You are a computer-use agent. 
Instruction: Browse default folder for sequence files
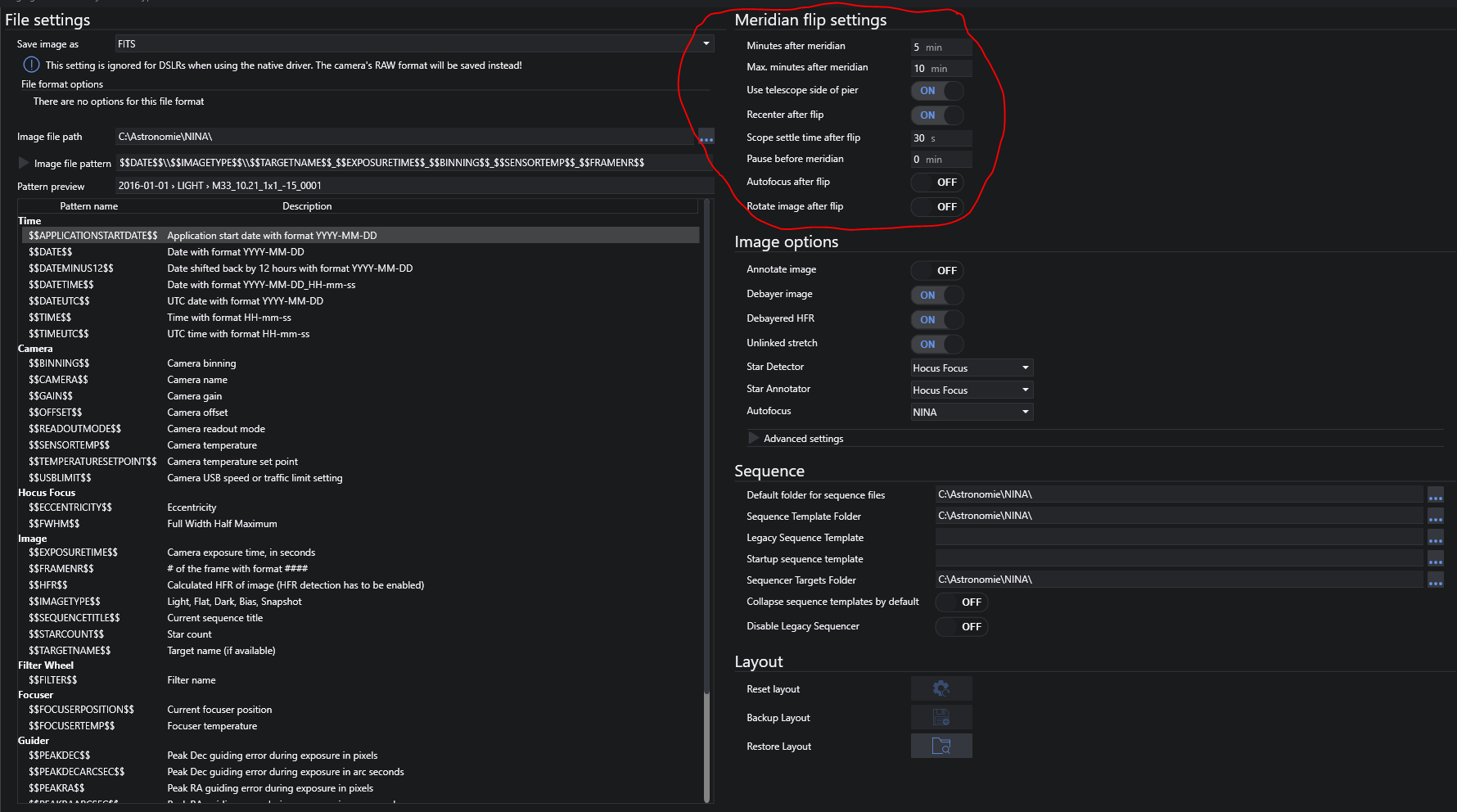[1435, 495]
